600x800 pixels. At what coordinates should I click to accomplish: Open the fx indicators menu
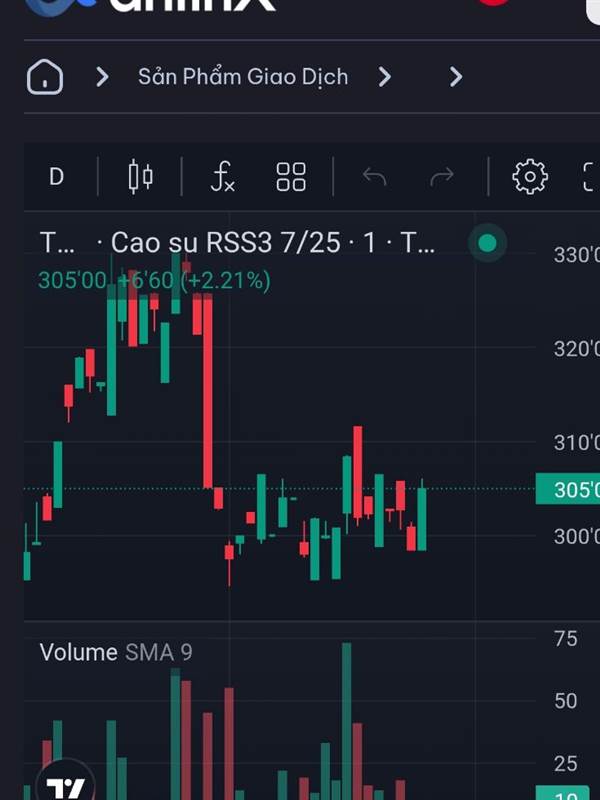coord(222,177)
